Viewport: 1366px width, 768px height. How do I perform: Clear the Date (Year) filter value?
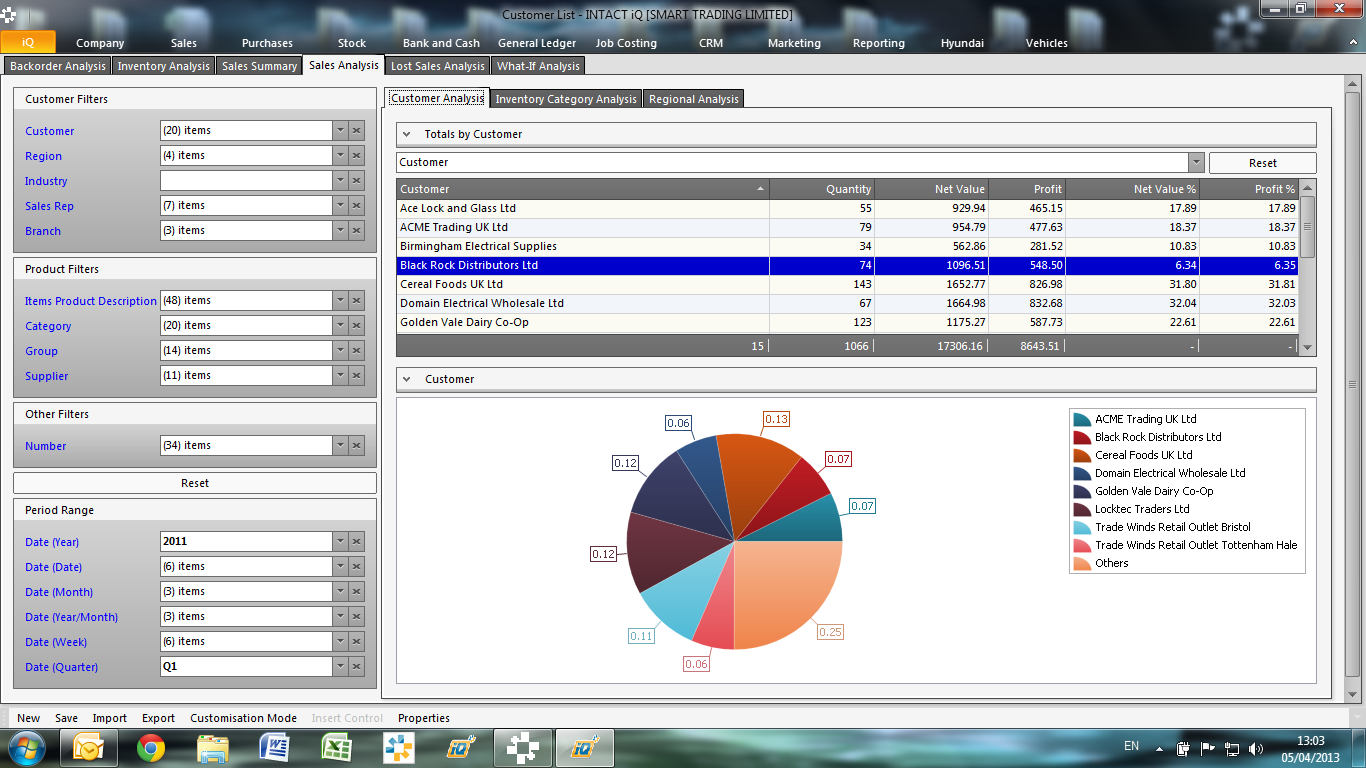357,541
